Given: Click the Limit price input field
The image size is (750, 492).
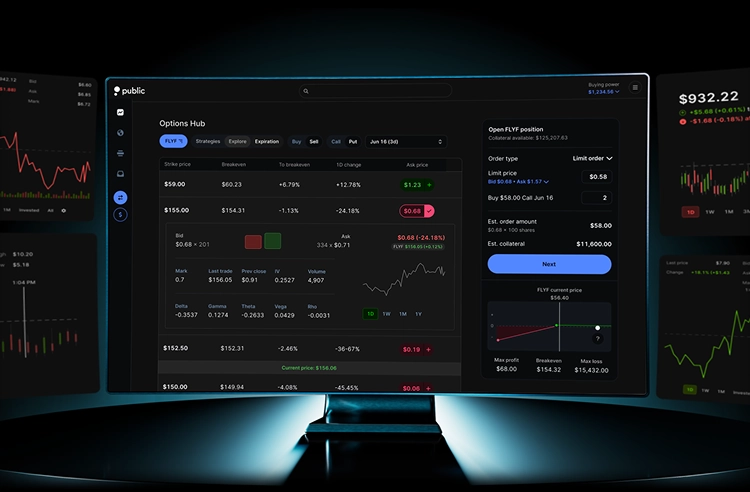Looking at the screenshot, I should [x=598, y=177].
